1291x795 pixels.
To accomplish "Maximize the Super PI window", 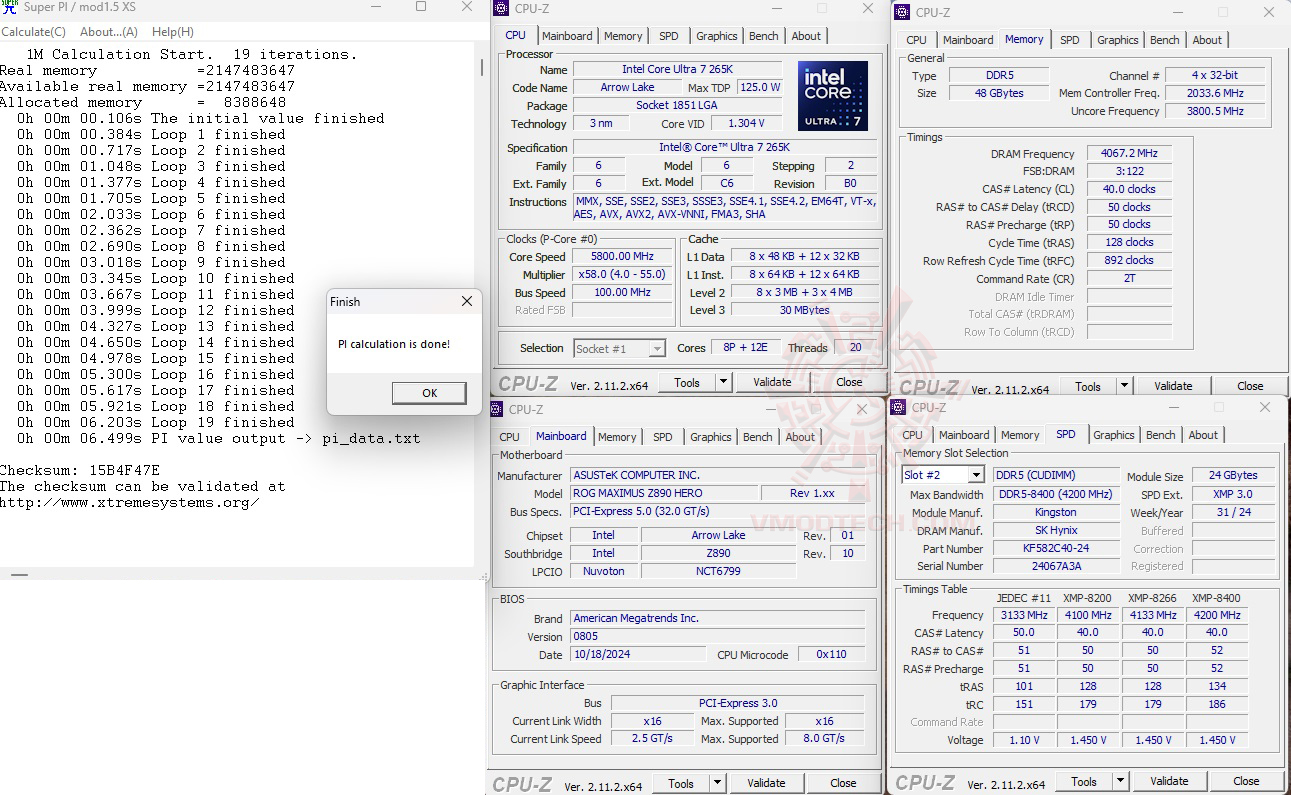I will pos(421,7).
